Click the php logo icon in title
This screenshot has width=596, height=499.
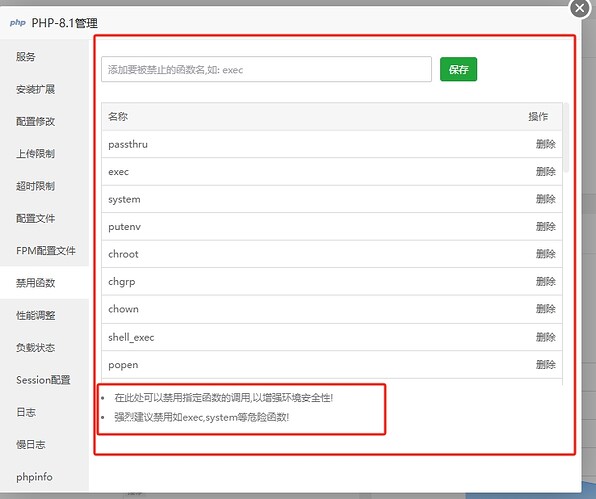tap(17, 22)
